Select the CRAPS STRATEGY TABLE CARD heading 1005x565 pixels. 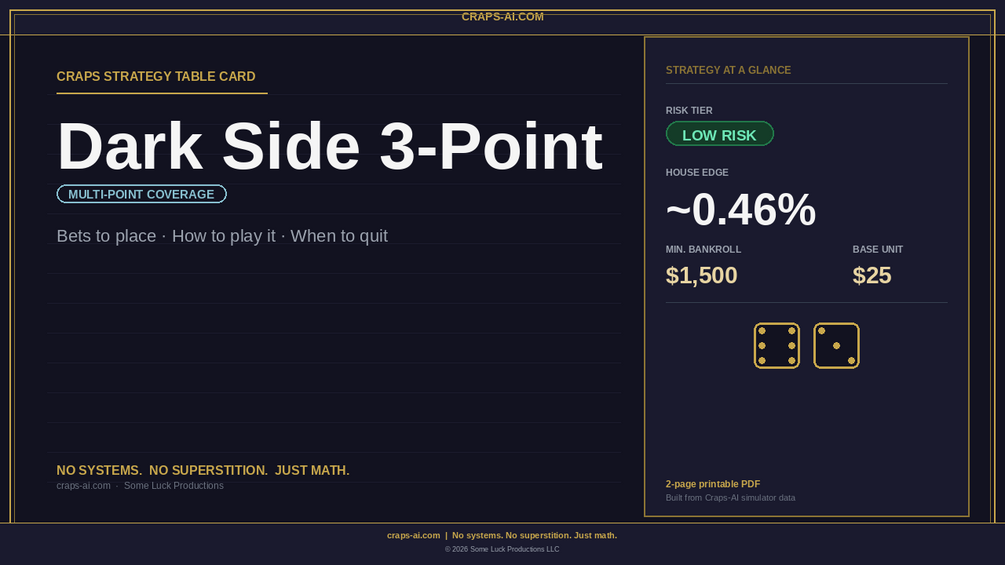point(156,76)
